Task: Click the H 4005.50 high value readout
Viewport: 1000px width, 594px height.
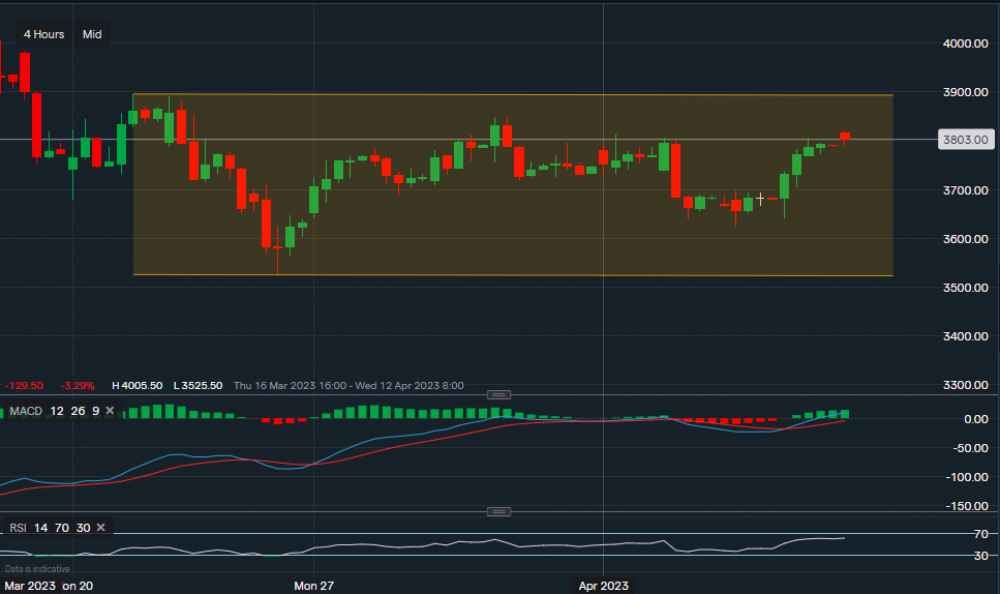Action: (139, 385)
